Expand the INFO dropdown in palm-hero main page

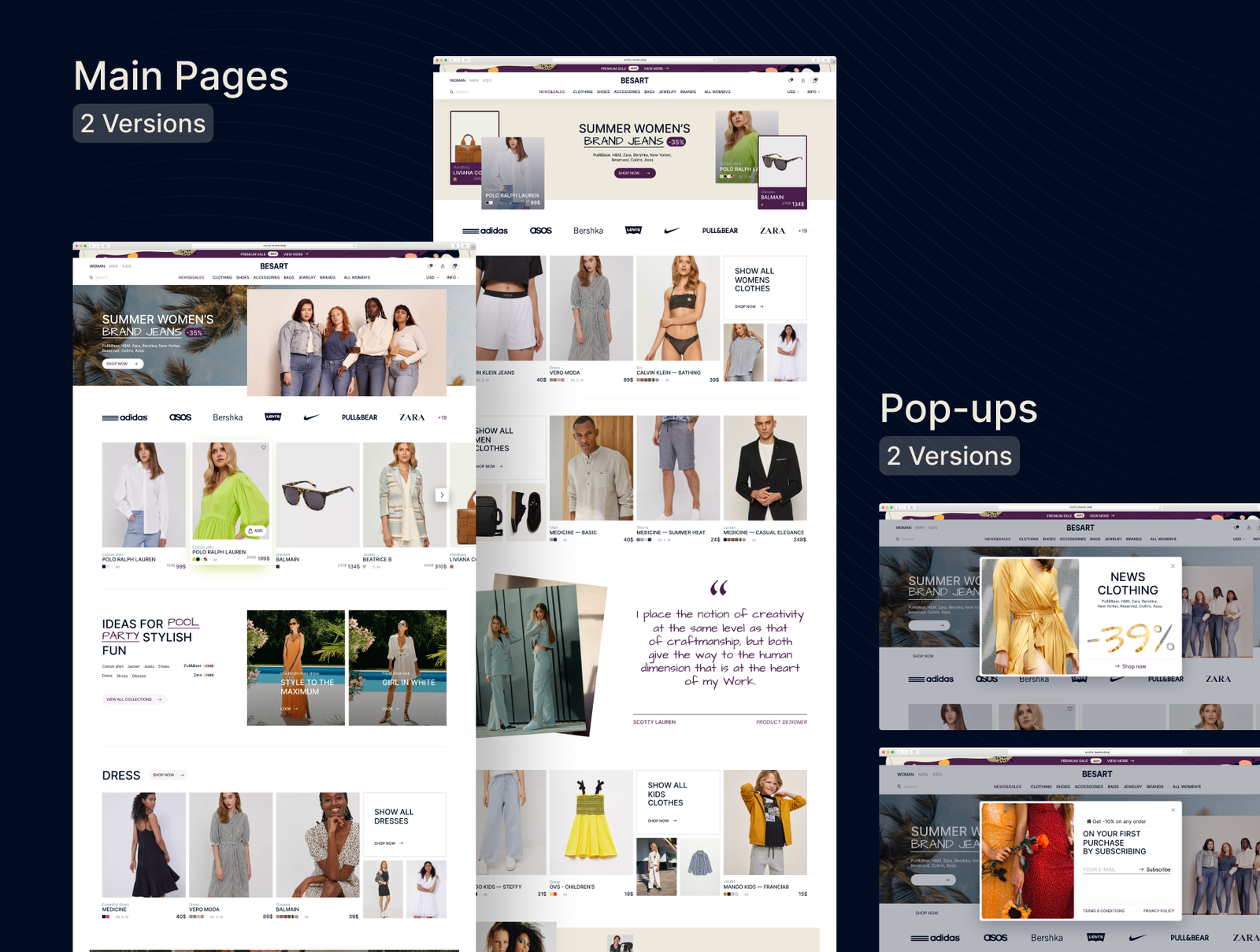pyautogui.click(x=452, y=277)
